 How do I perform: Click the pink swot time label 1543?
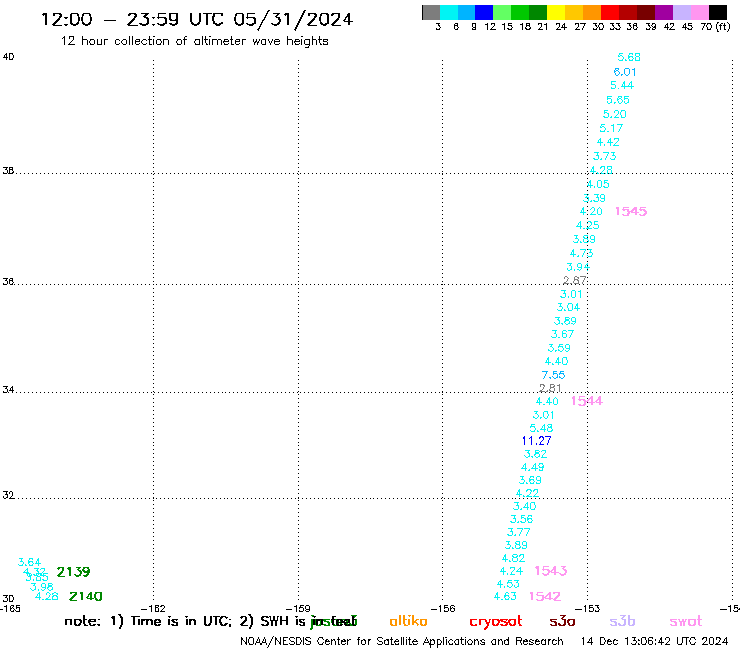point(551,571)
